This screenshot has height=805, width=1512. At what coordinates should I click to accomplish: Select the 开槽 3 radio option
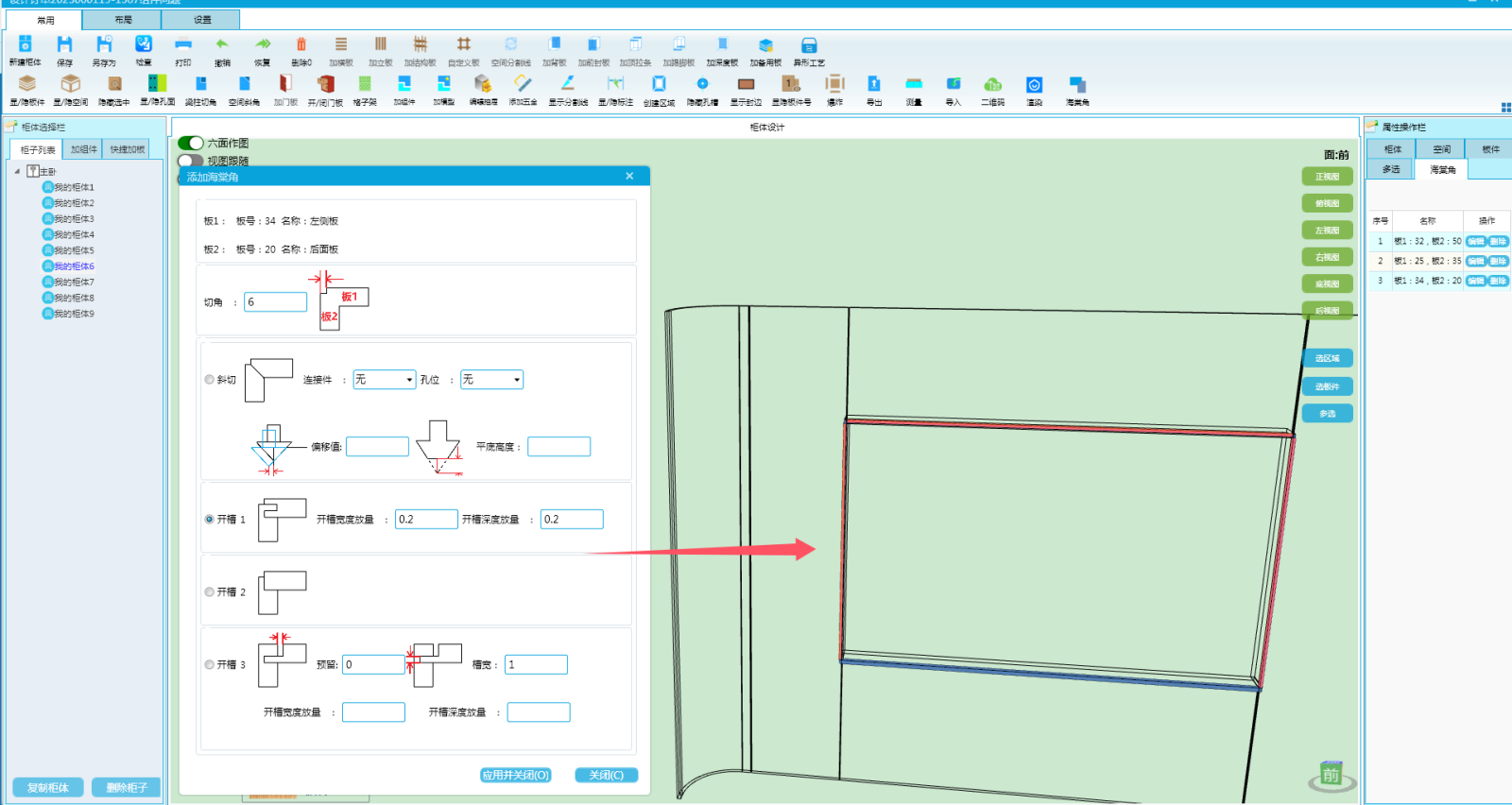coord(210,665)
